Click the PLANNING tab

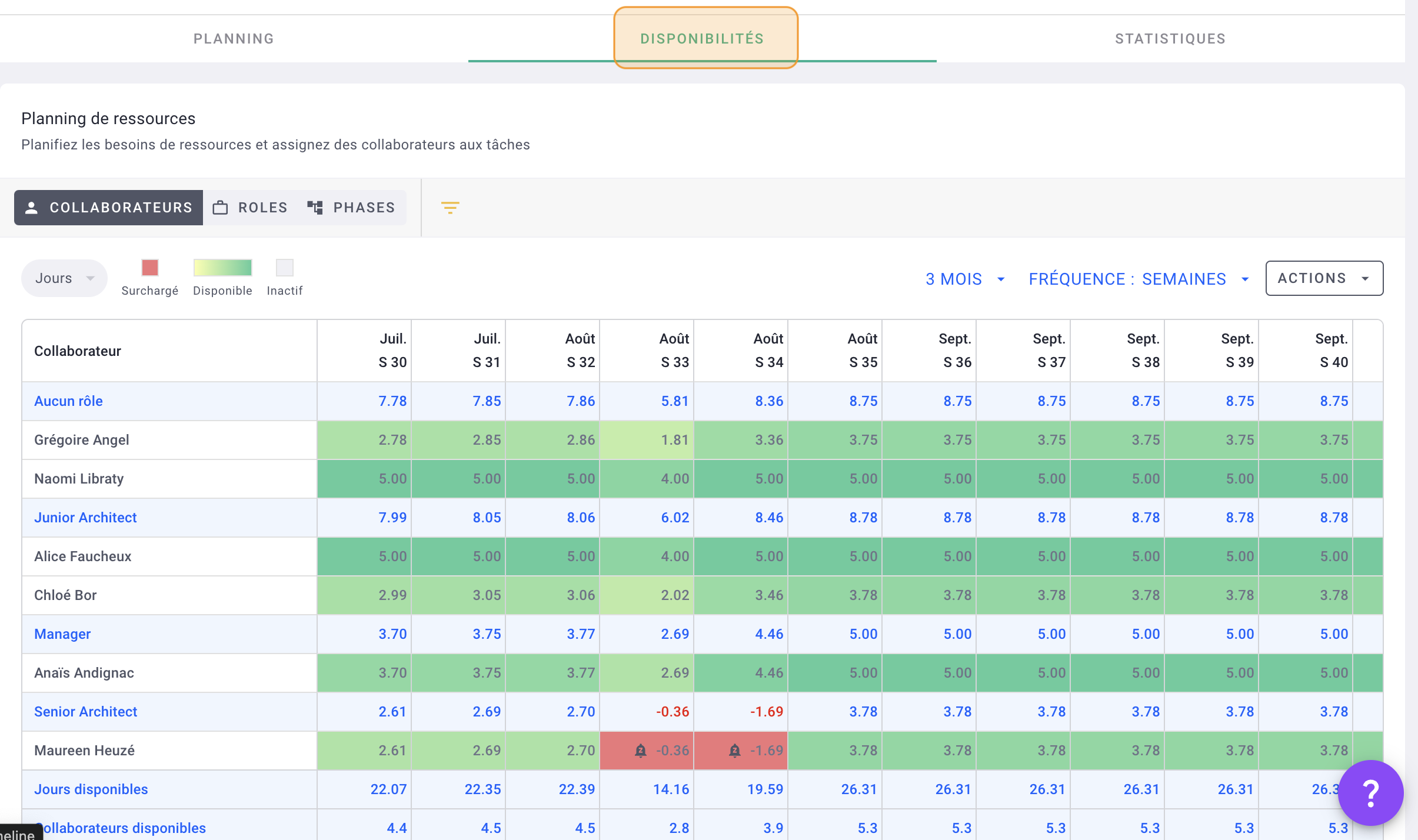(234, 38)
